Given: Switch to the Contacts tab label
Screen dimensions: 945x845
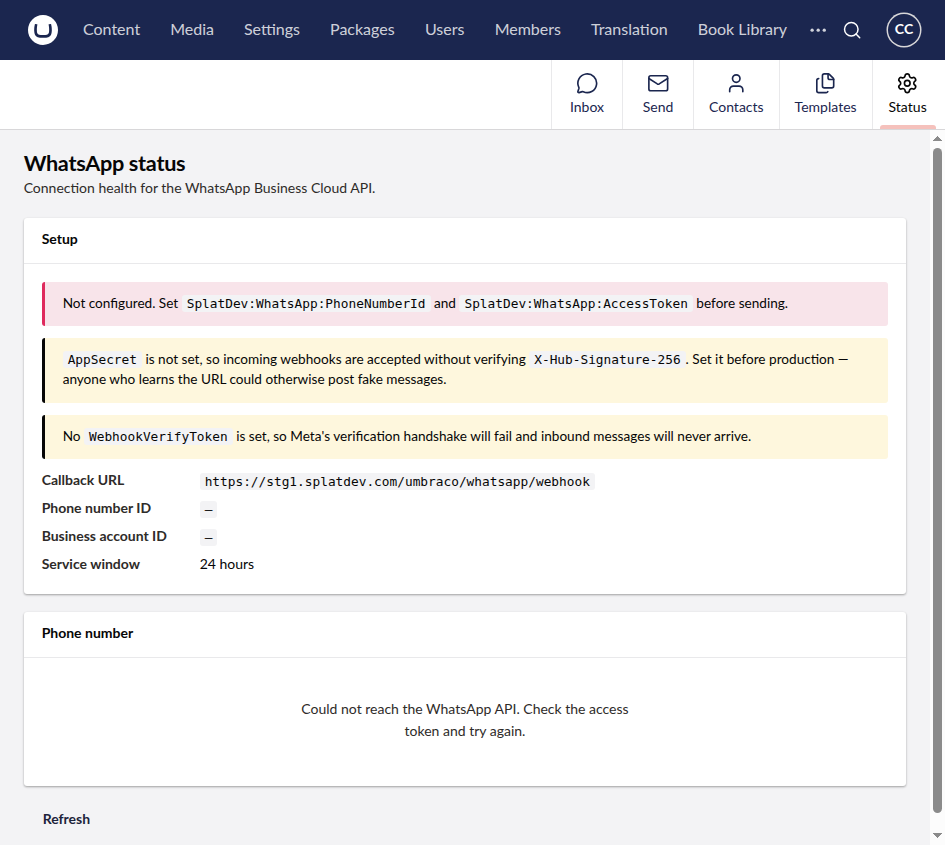Looking at the screenshot, I should pyautogui.click(x=736, y=107).
